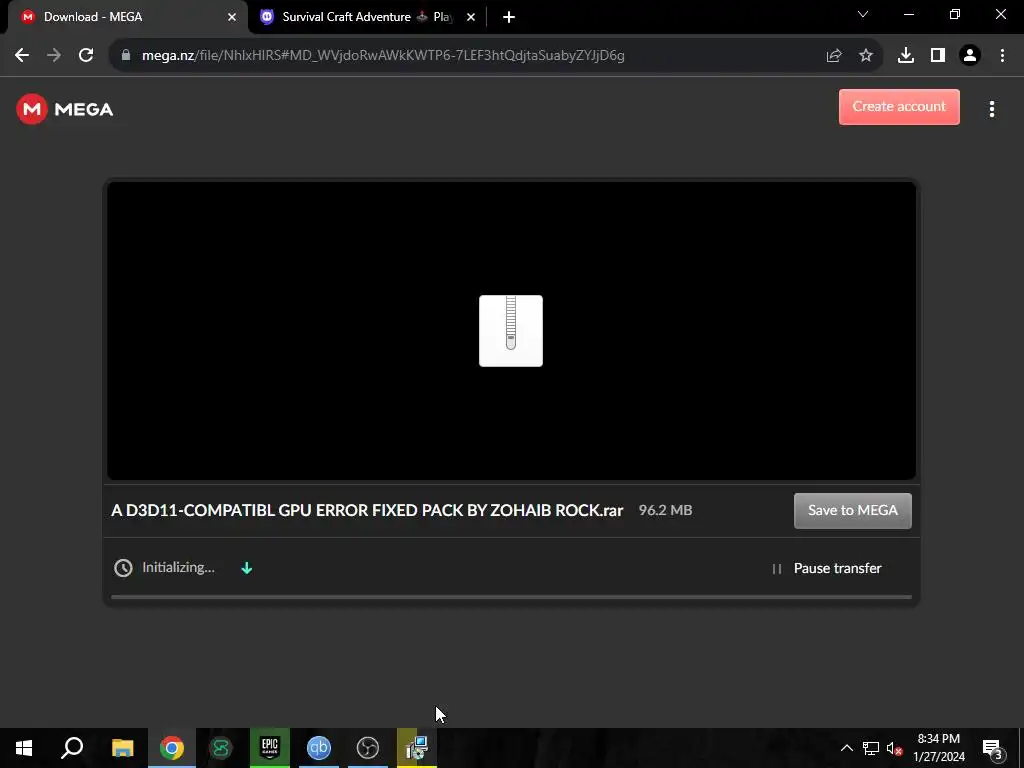Click the rar file name text
This screenshot has width=1024, height=768.
coord(367,510)
